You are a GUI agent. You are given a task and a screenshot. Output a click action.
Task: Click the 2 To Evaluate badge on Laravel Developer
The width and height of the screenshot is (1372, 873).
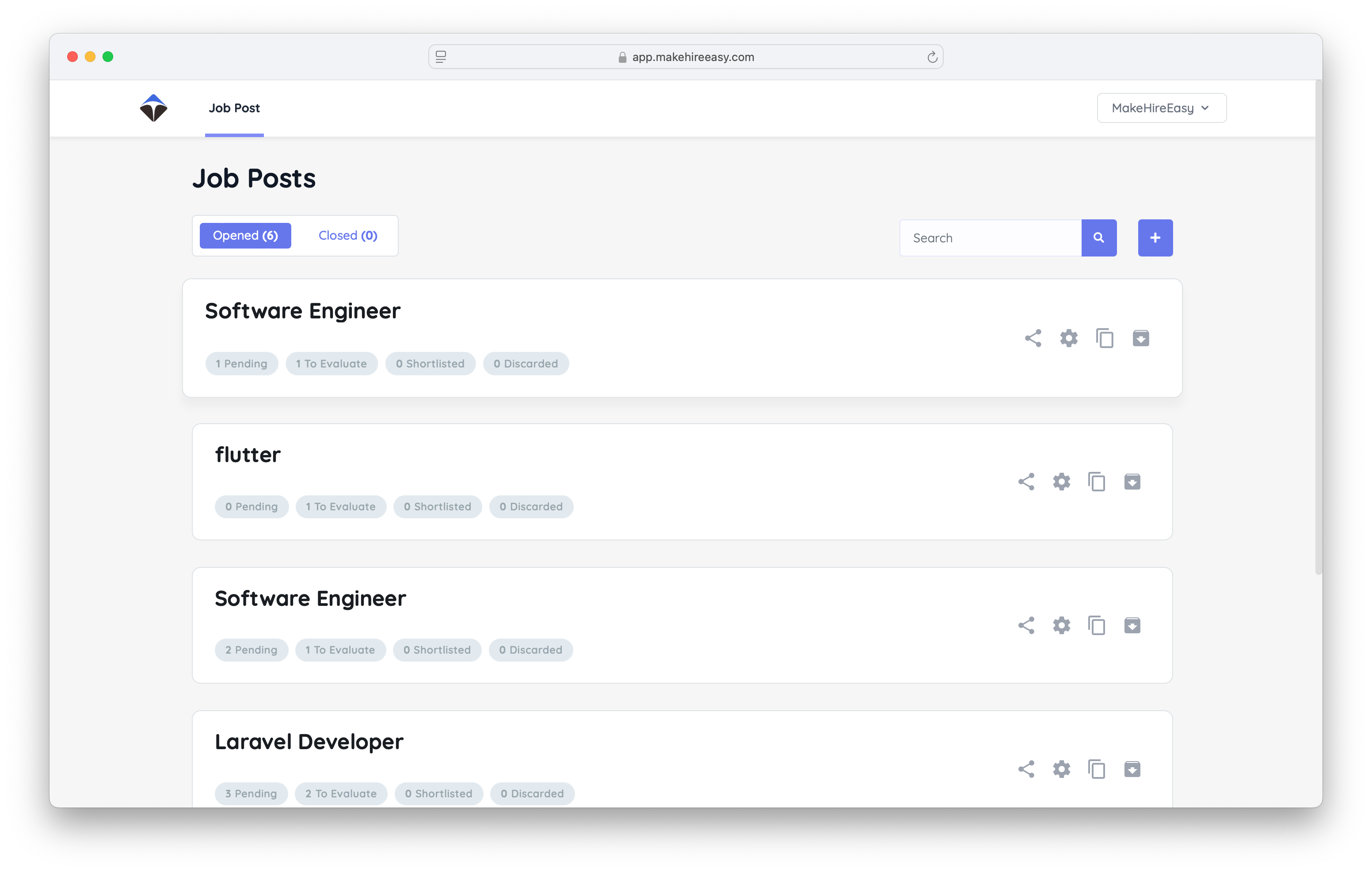[x=341, y=793]
